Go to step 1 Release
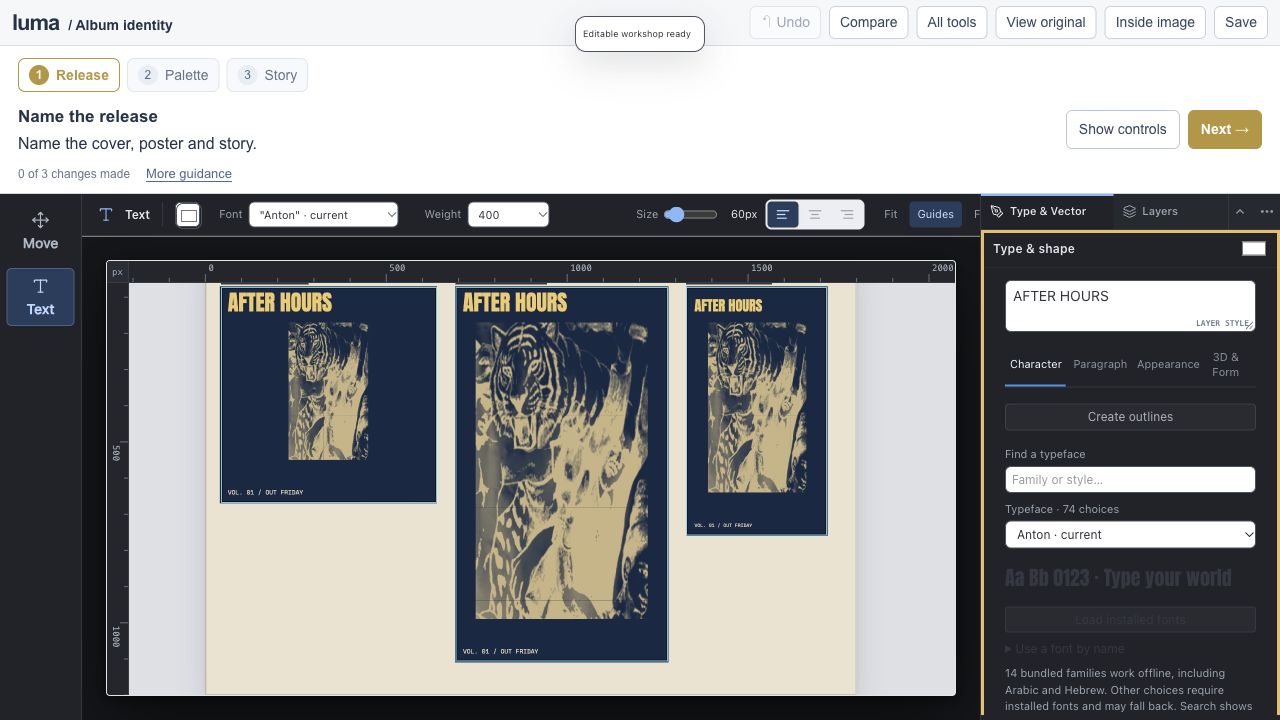This screenshot has height=720, width=1280. click(x=69, y=75)
